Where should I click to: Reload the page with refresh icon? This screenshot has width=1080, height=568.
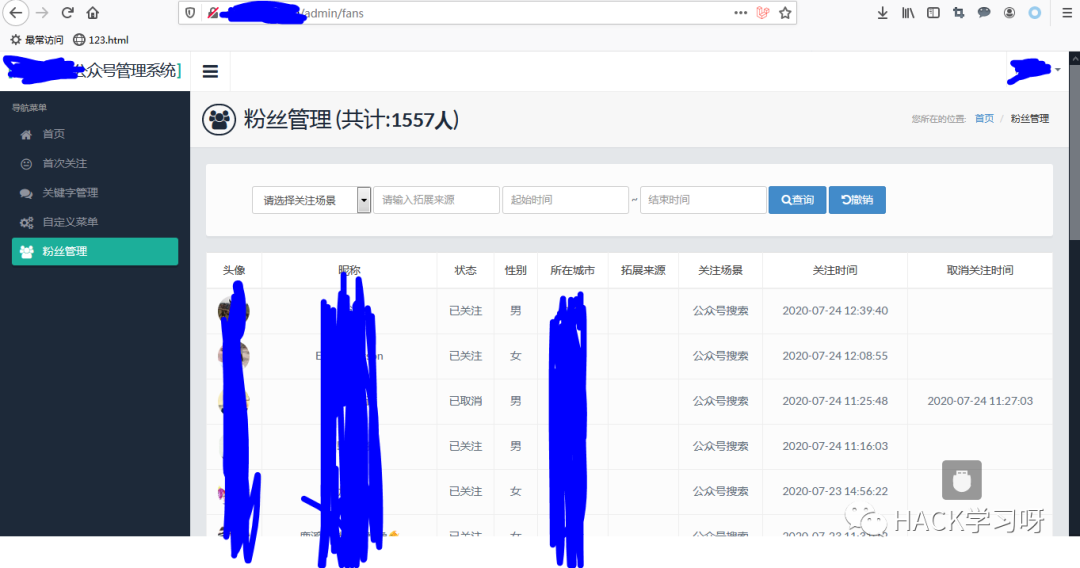tap(68, 12)
